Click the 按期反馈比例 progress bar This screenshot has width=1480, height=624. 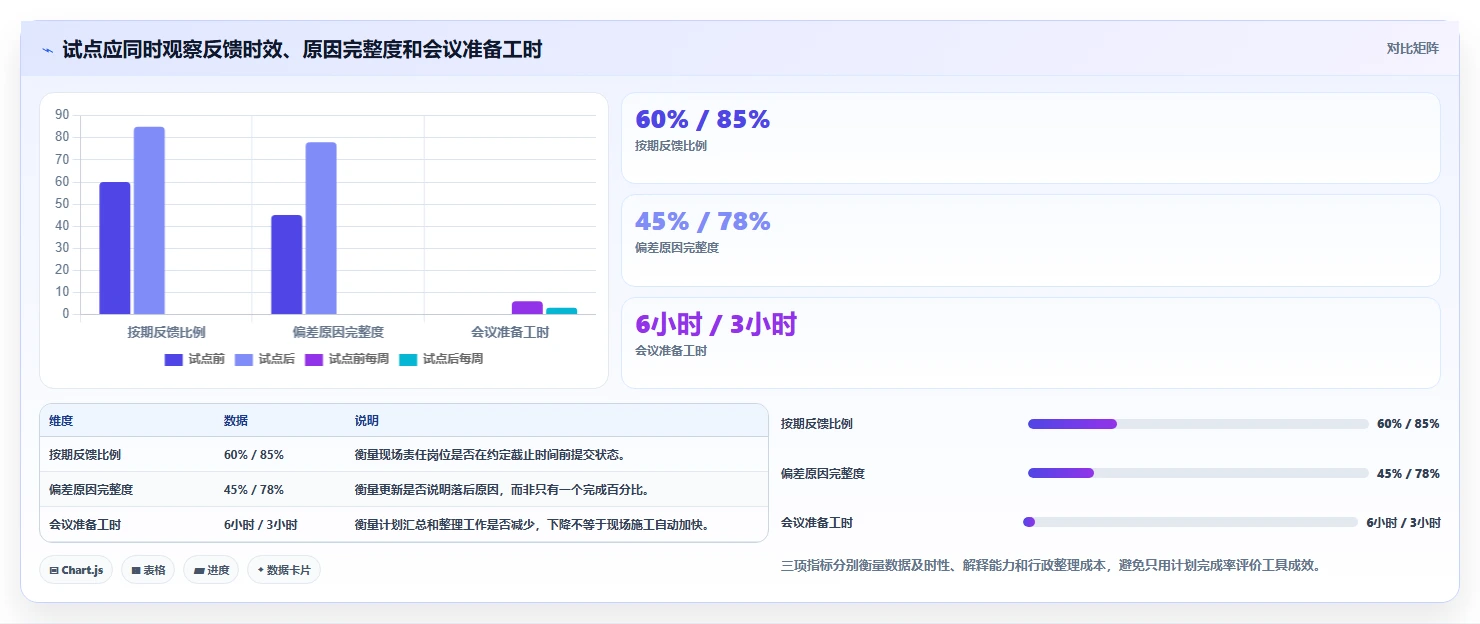coord(1198,424)
